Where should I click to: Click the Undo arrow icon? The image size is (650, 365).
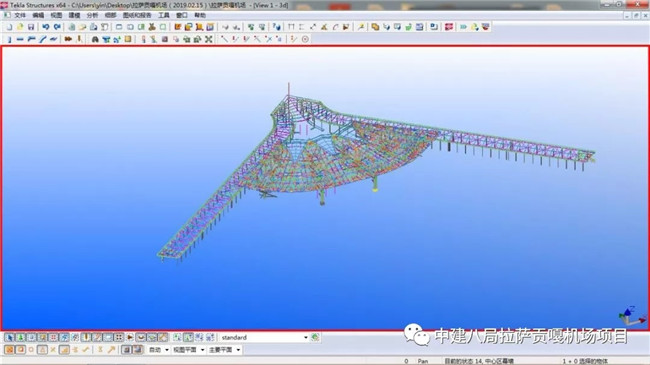click(46, 27)
